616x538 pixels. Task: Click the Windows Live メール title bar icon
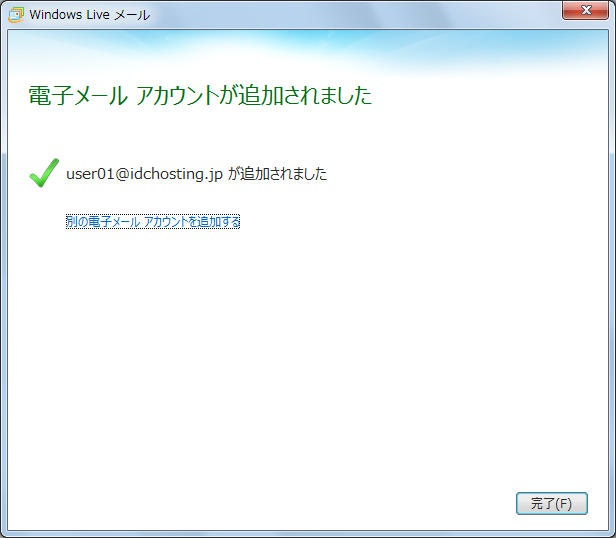coord(16,15)
